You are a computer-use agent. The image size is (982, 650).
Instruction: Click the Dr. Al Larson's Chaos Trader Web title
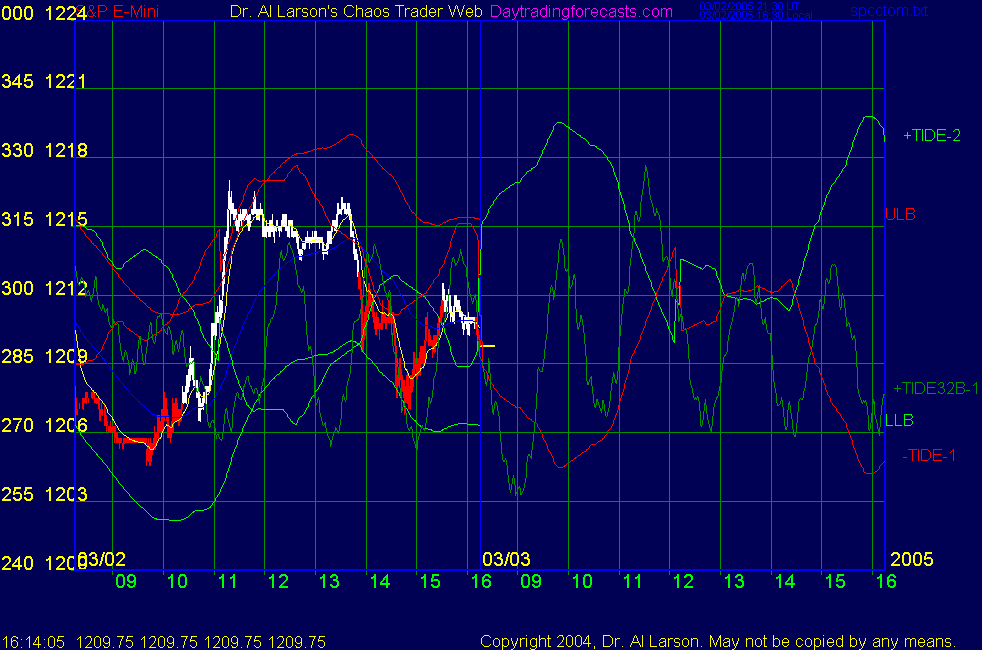point(350,11)
